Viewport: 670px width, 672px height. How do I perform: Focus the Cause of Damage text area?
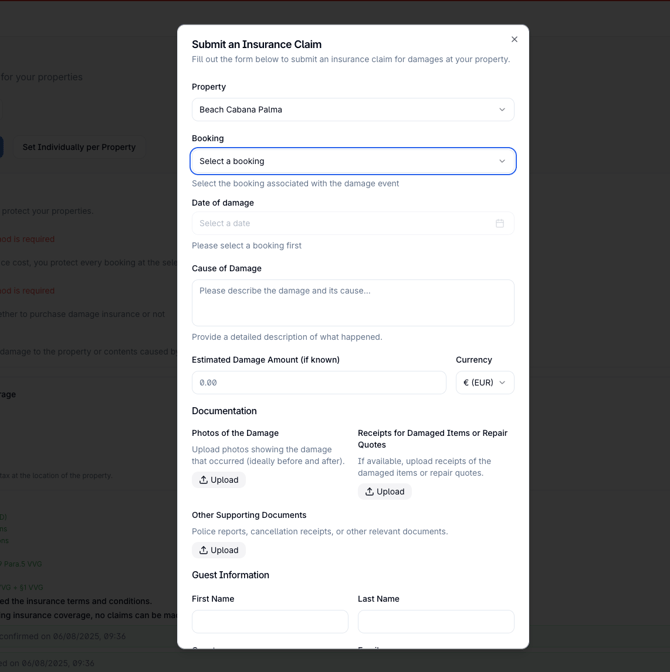coord(353,303)
